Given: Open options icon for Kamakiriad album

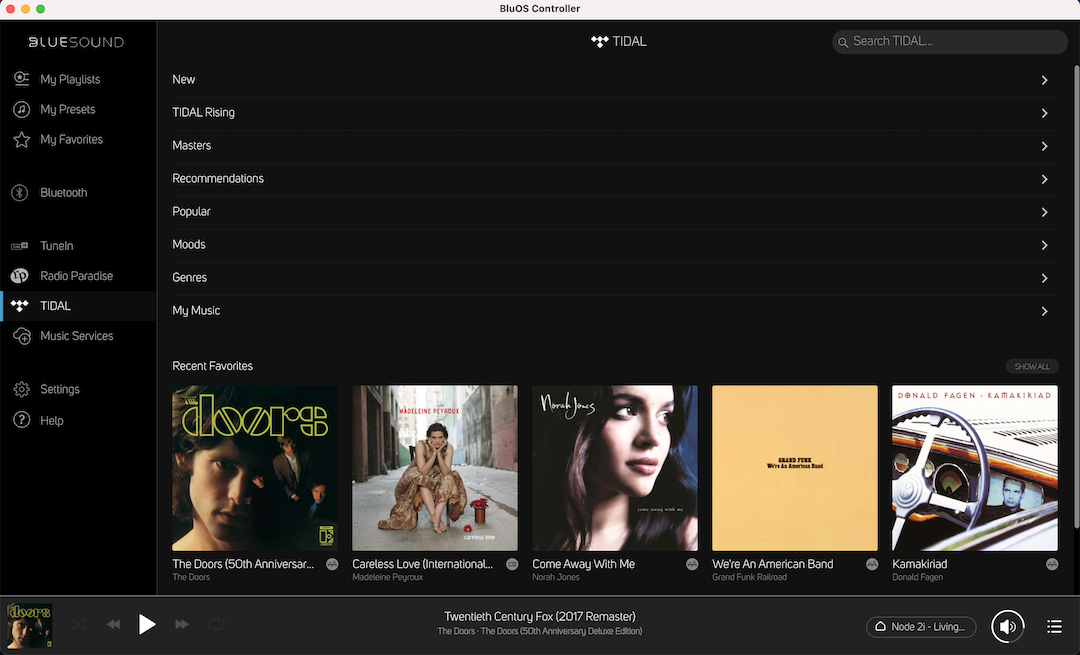Looking at the screenshot, I should click(1052, 564).
